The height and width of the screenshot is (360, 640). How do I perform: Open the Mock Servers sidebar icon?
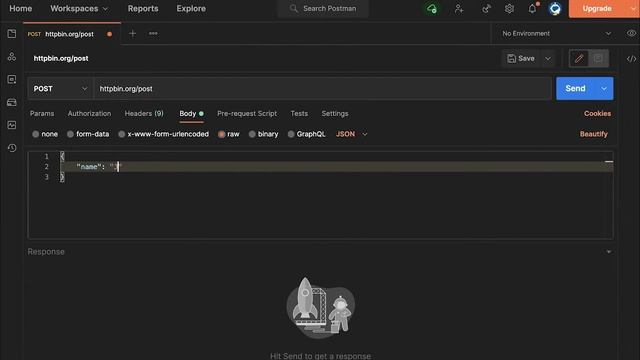click(x=12, y=102)
